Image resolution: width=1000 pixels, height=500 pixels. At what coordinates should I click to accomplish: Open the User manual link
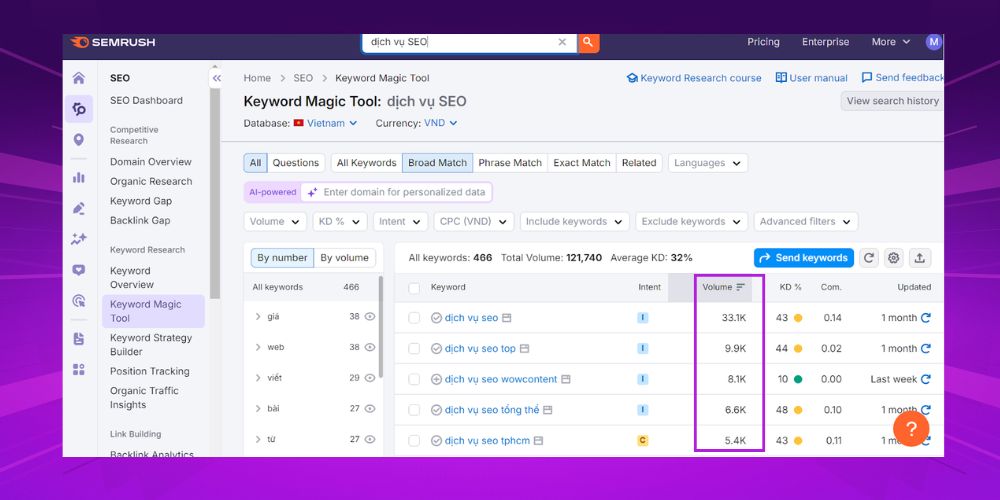tap(811, 78)
